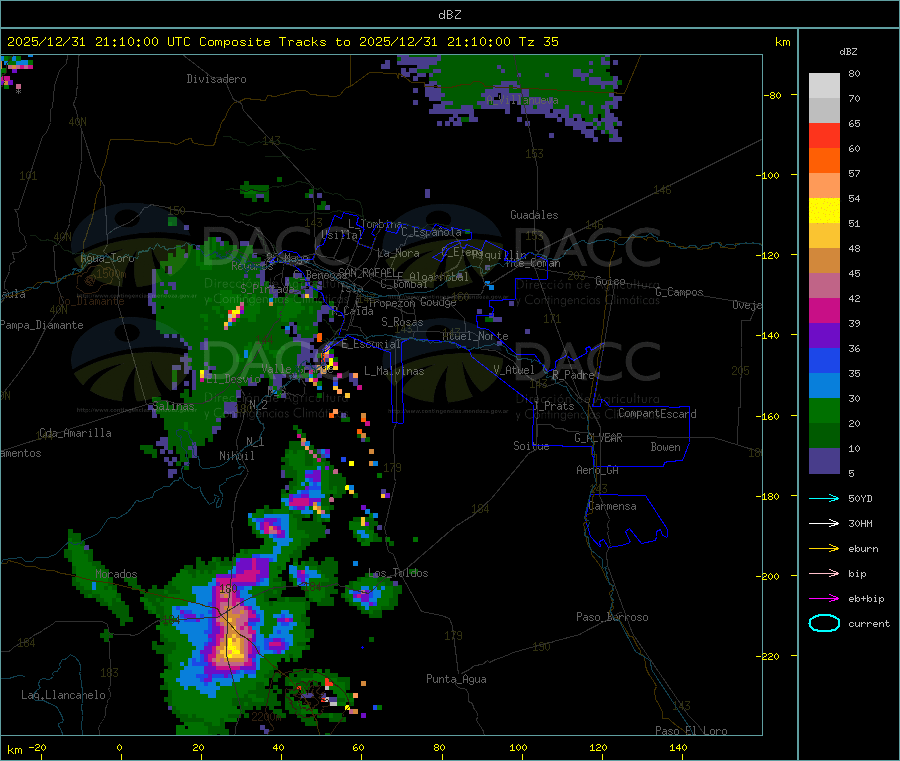
Task: Select the 'Carmensa' label
Action: [x=612, y=507]
